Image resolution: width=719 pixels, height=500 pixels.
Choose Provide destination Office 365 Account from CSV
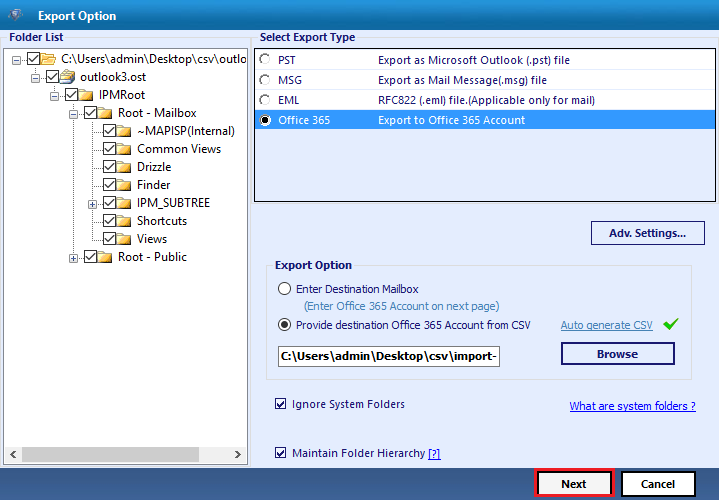tap(284, 325)
